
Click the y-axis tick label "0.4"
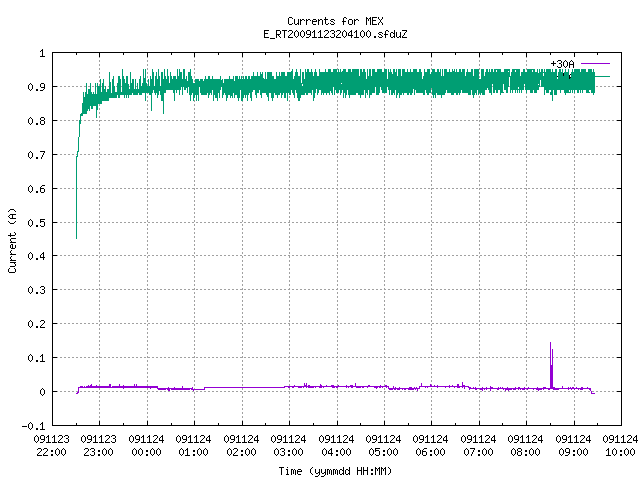36,256
